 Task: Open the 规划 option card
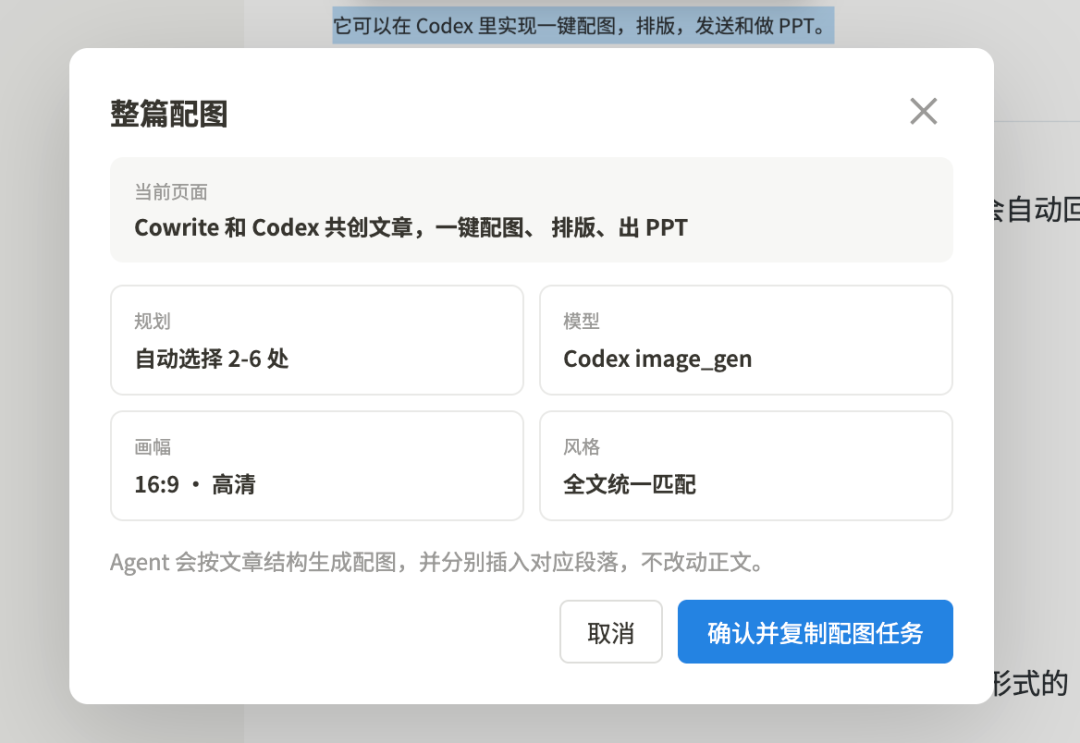coord(317,340)
